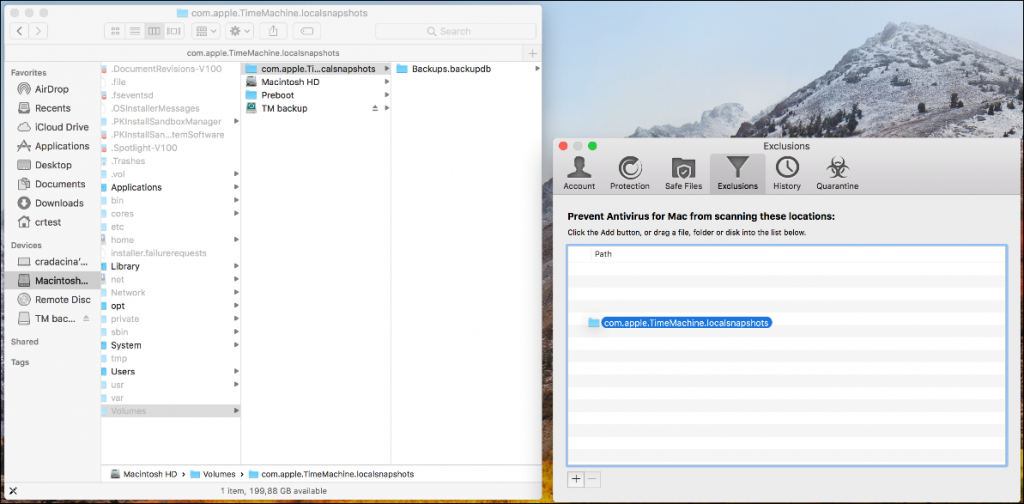Switch Finder to list view
This screenshot has width=1024, height=504.
tap(135, 31)
